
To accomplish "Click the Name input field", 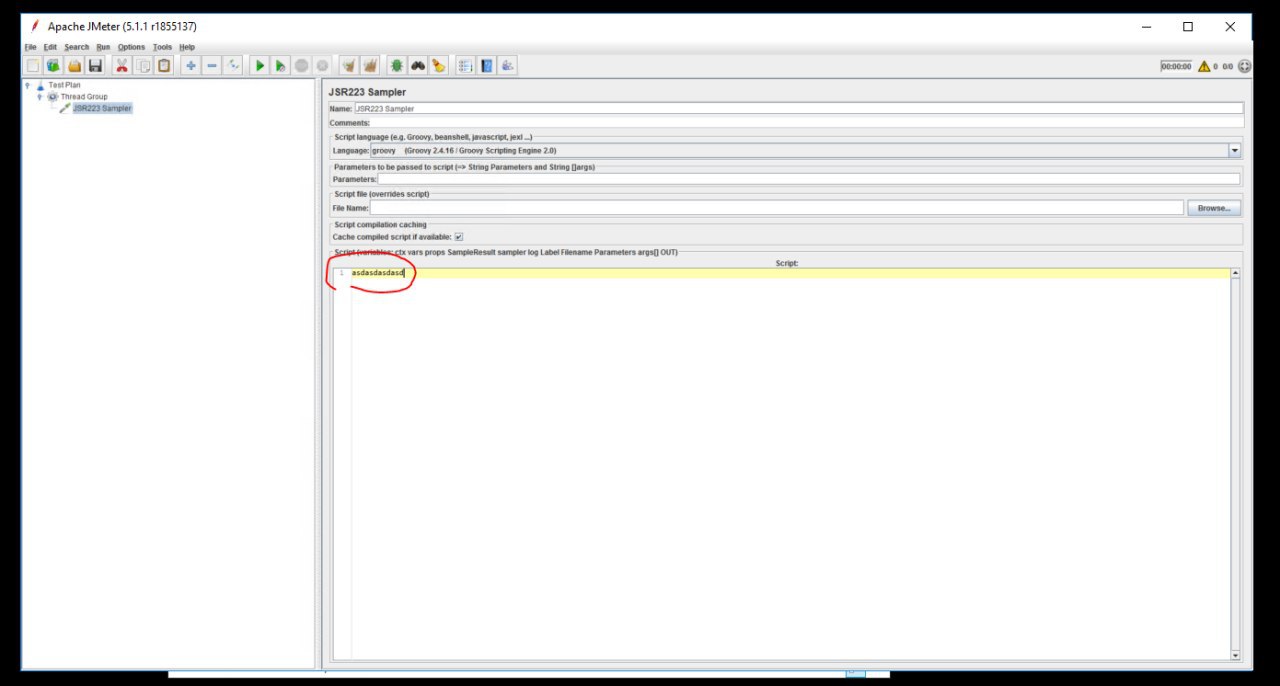I will tap(799, 108).
